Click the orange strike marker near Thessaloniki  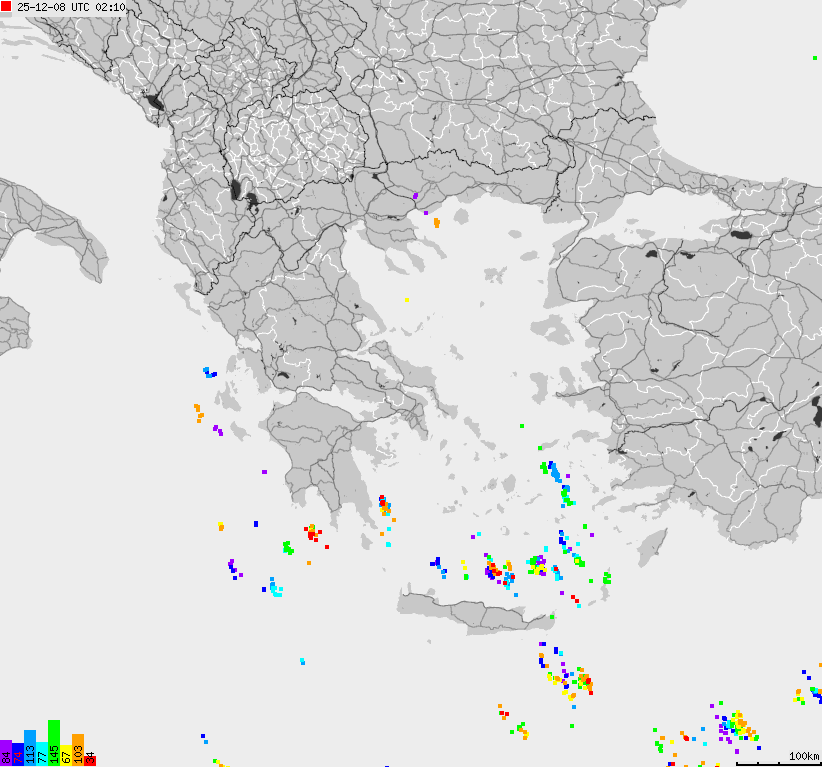(x=437, y=222)
